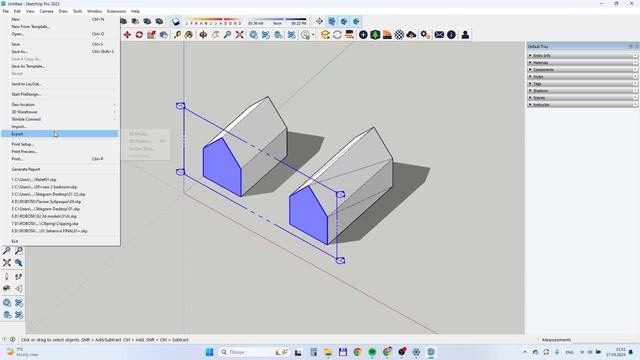640x360 pixels.
Task: Toggle Display Section Cuts in top toolbar
Action: tap(344, 21)
